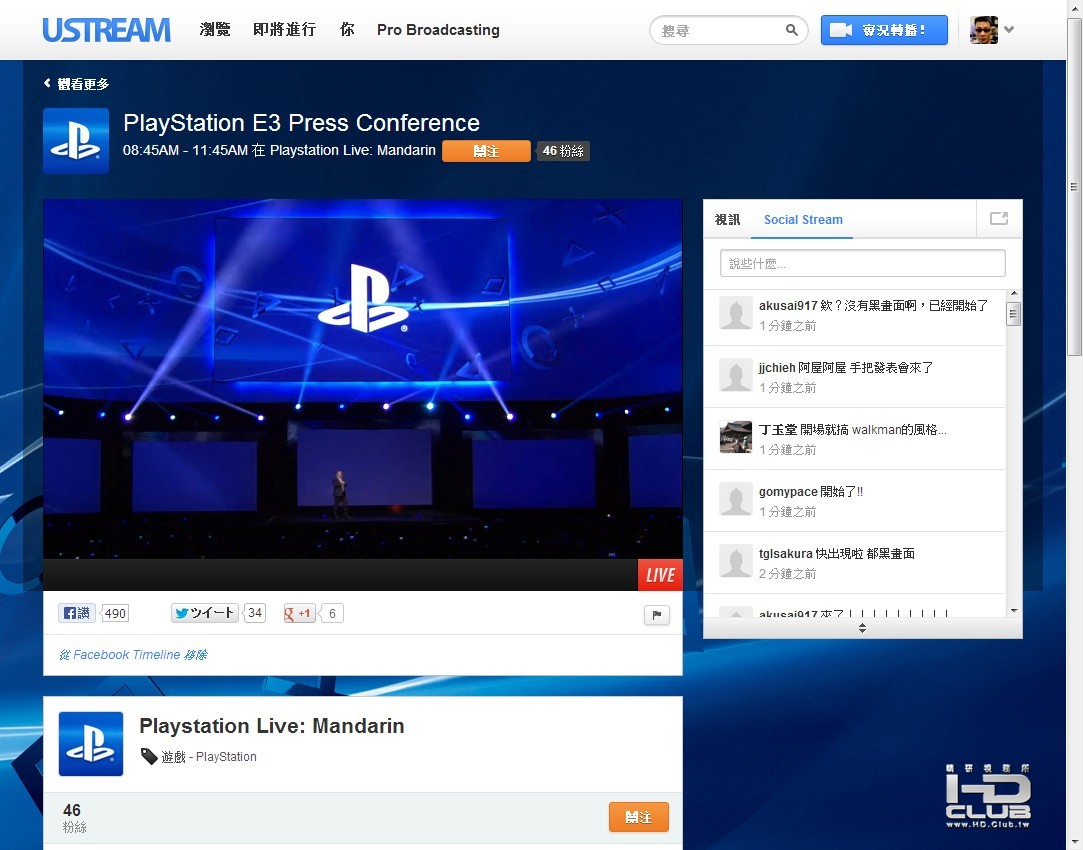Click the Google +1 button
Screen dimensions: 1083x850
299,613
